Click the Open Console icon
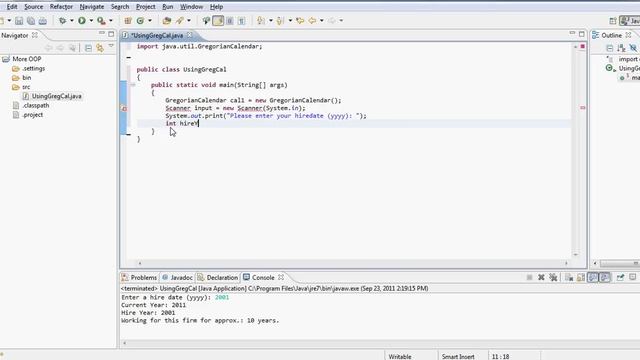640x360 pixels. tap(633, 277)
